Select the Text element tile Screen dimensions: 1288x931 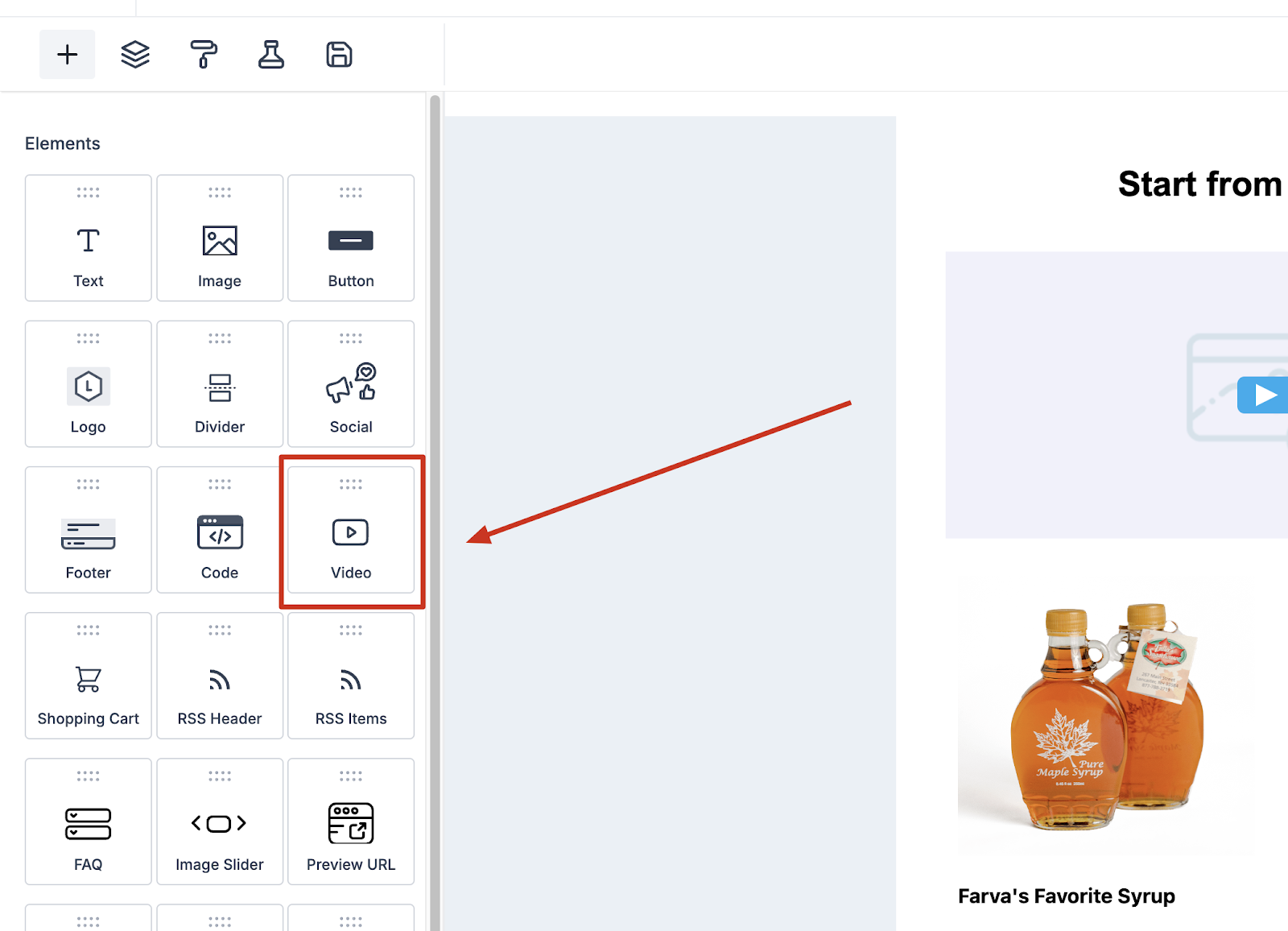pos(89,238)
